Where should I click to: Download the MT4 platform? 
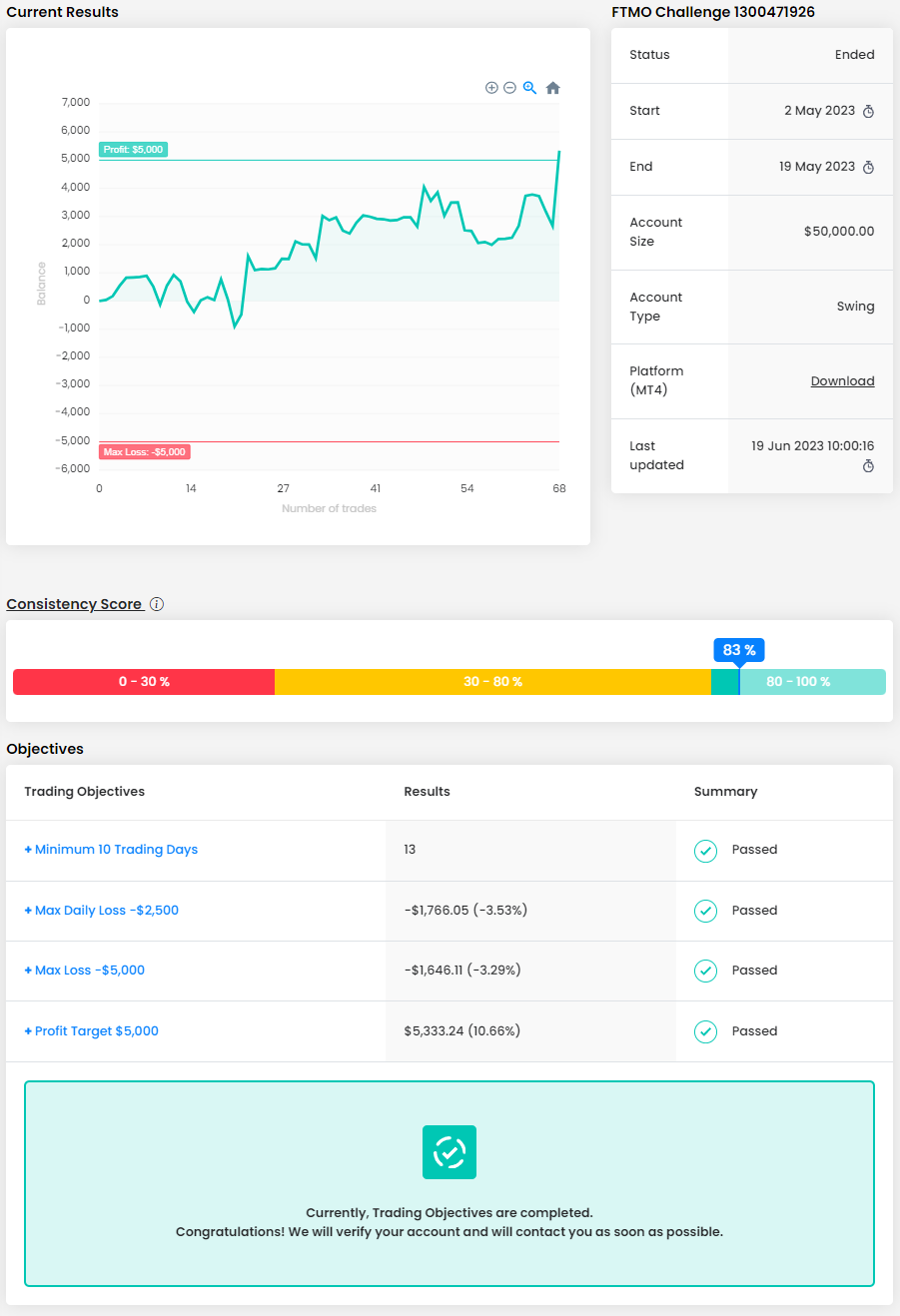tap(842, 381)
